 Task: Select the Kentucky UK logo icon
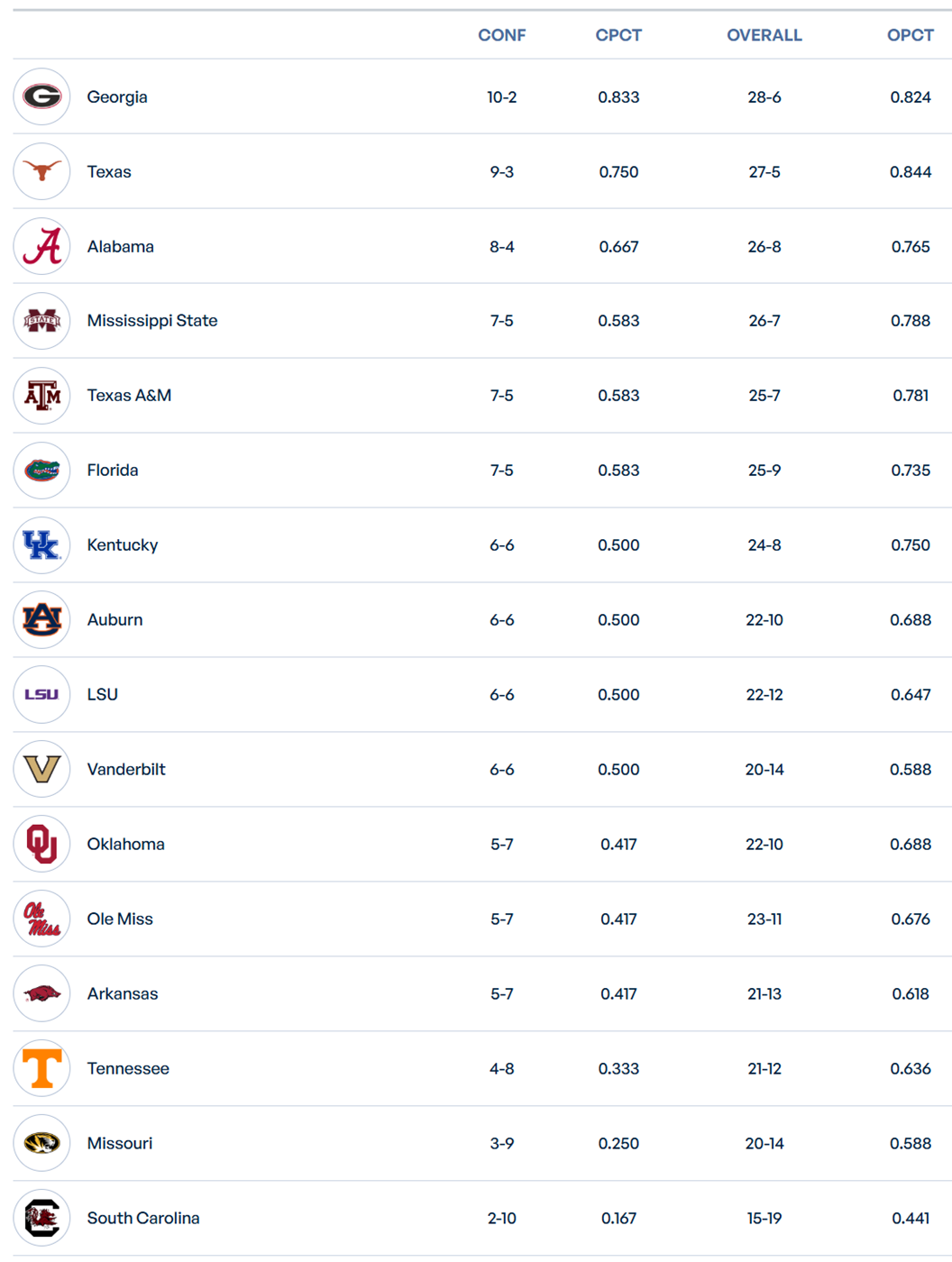41,544
